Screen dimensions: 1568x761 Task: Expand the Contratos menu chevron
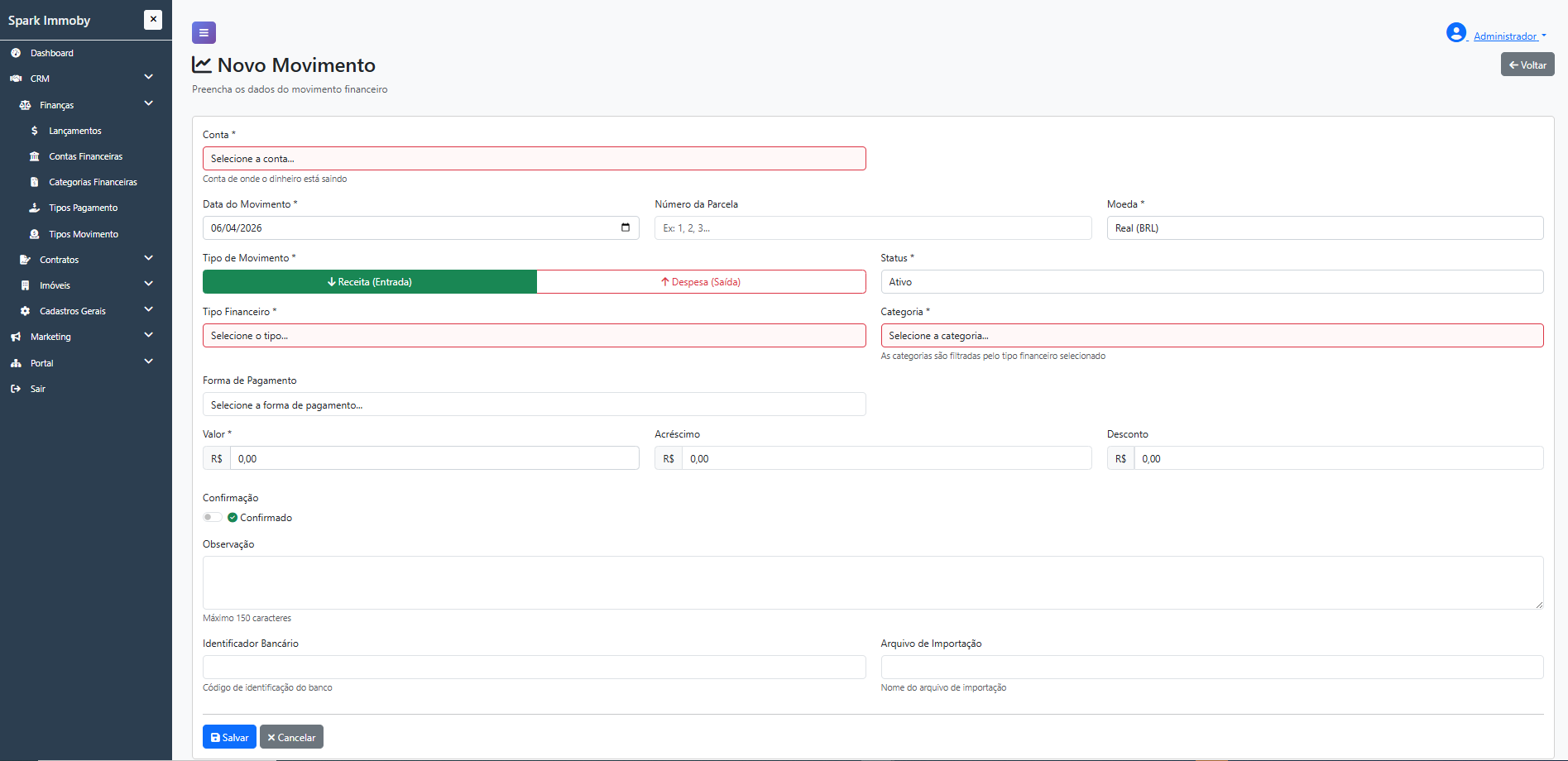149,258
